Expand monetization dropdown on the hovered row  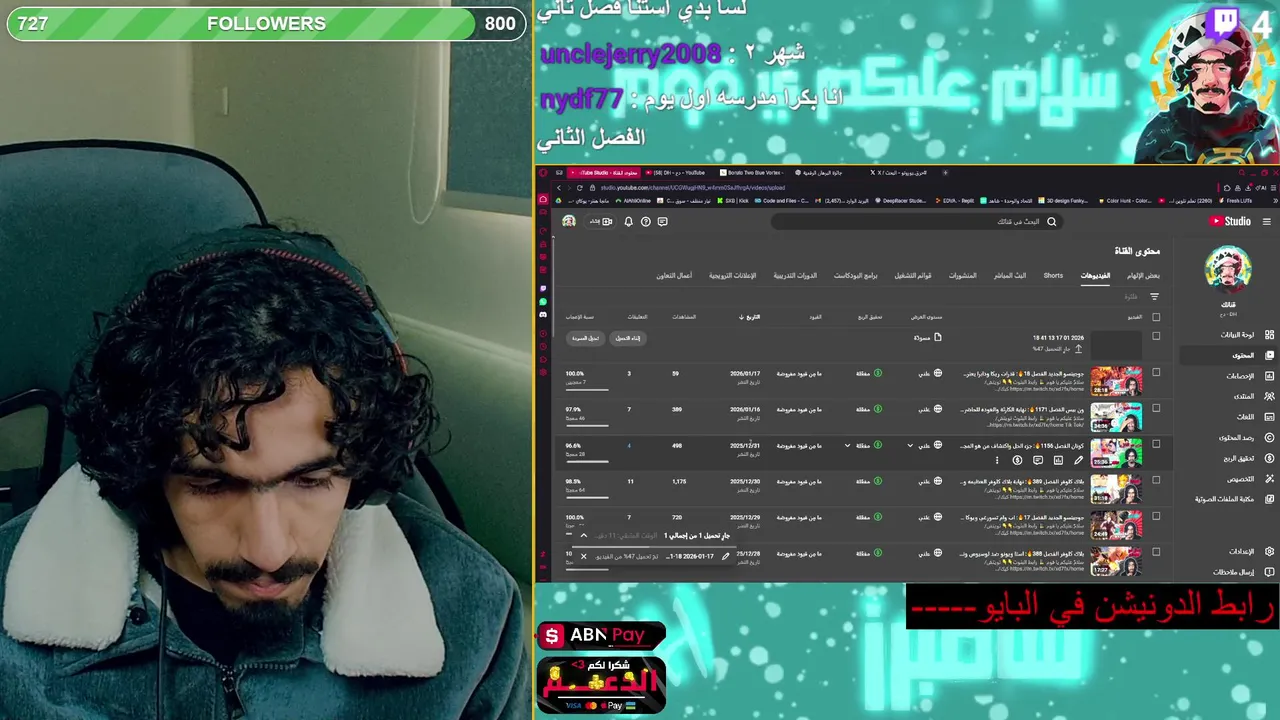[x=848, y=445]
